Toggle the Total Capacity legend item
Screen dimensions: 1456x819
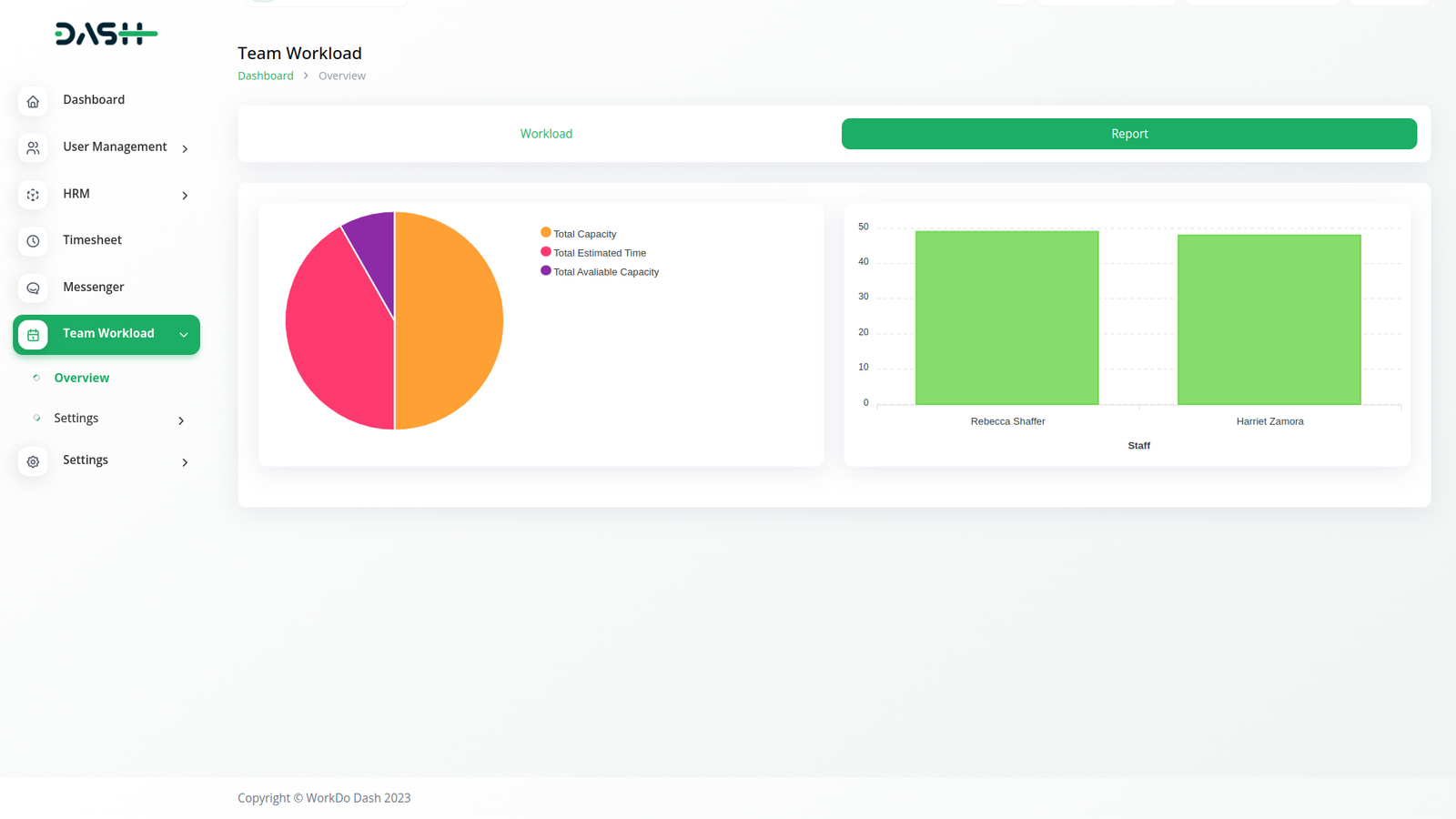coord(583,234)
